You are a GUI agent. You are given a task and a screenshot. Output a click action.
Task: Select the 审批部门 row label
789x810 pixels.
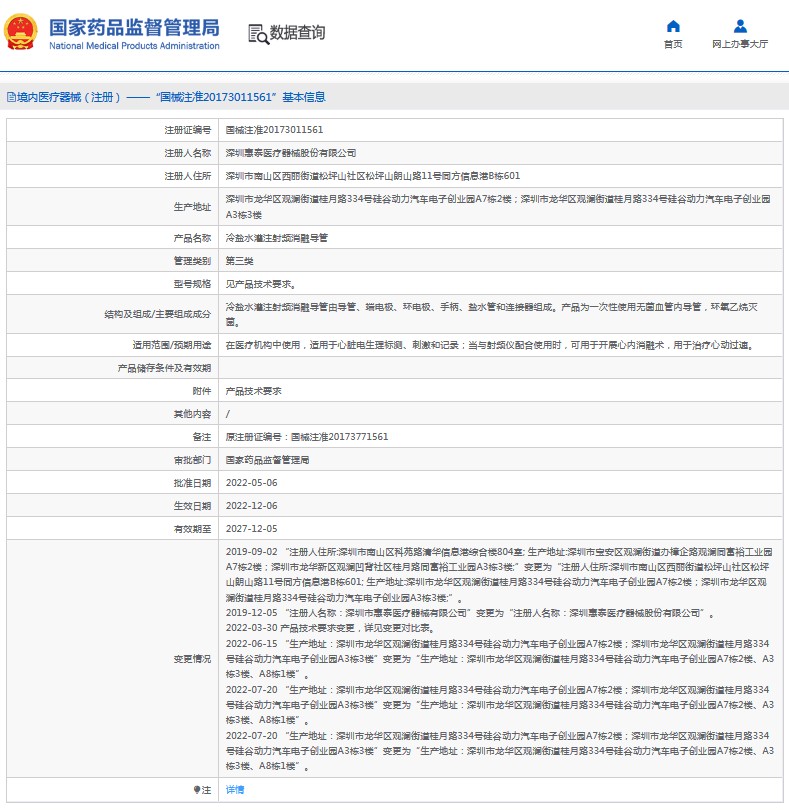coord(192,460)
